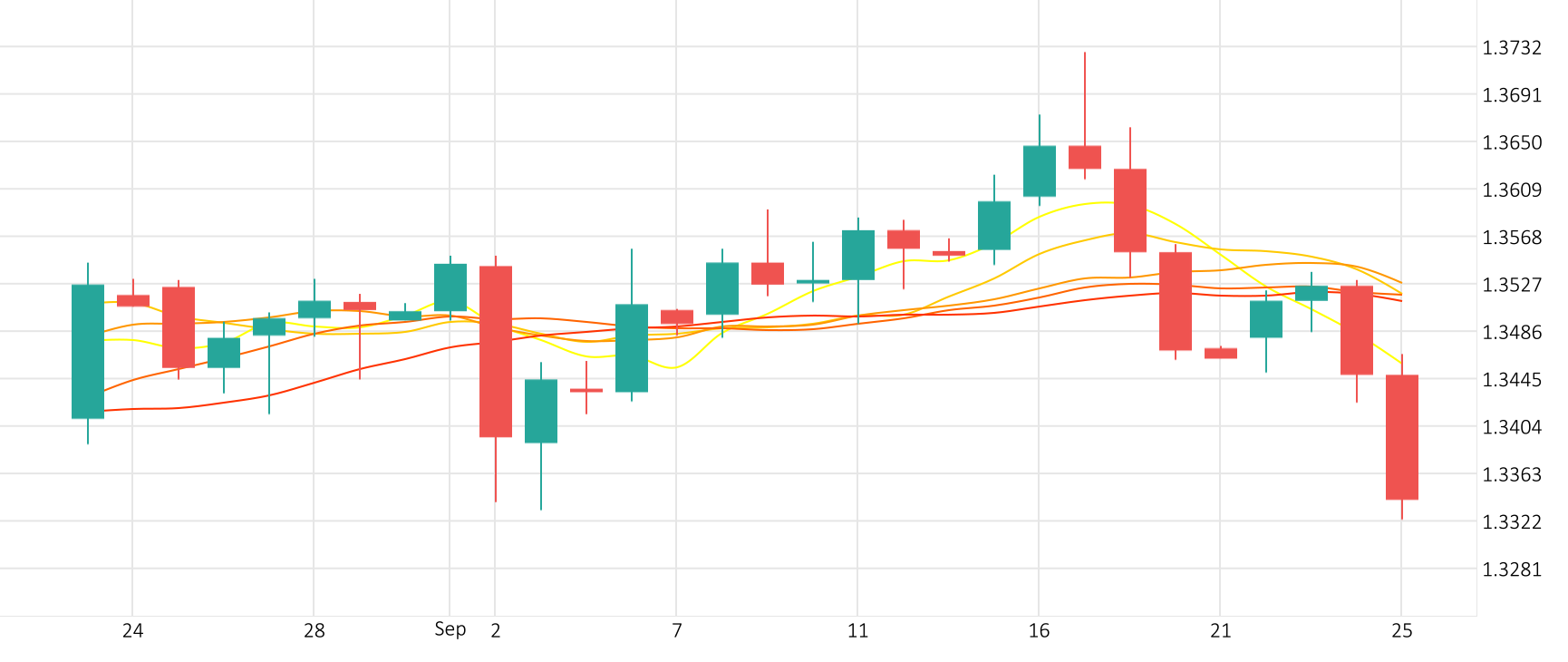Screen dimensions: 1568x662
Task: Click the 1.3732 price axis label
Action: [x=1511, y=48]
